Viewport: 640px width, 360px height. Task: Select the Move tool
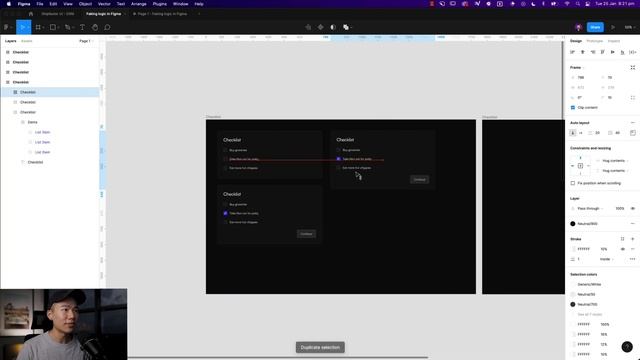point(22,27)
